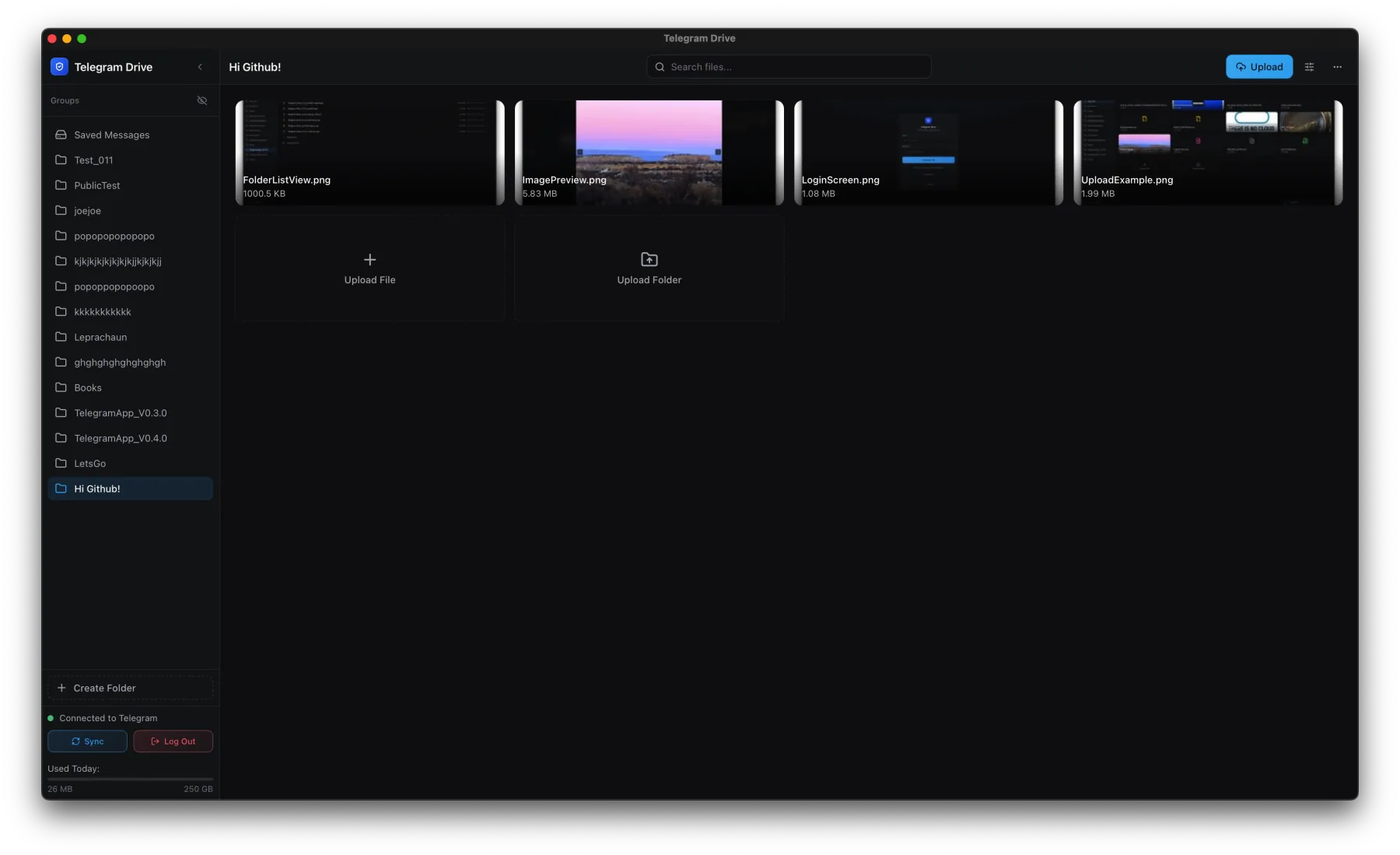Click the magnifier icon in search box
Viewport: 1400px width, 855px height.
tap(660, 67)
